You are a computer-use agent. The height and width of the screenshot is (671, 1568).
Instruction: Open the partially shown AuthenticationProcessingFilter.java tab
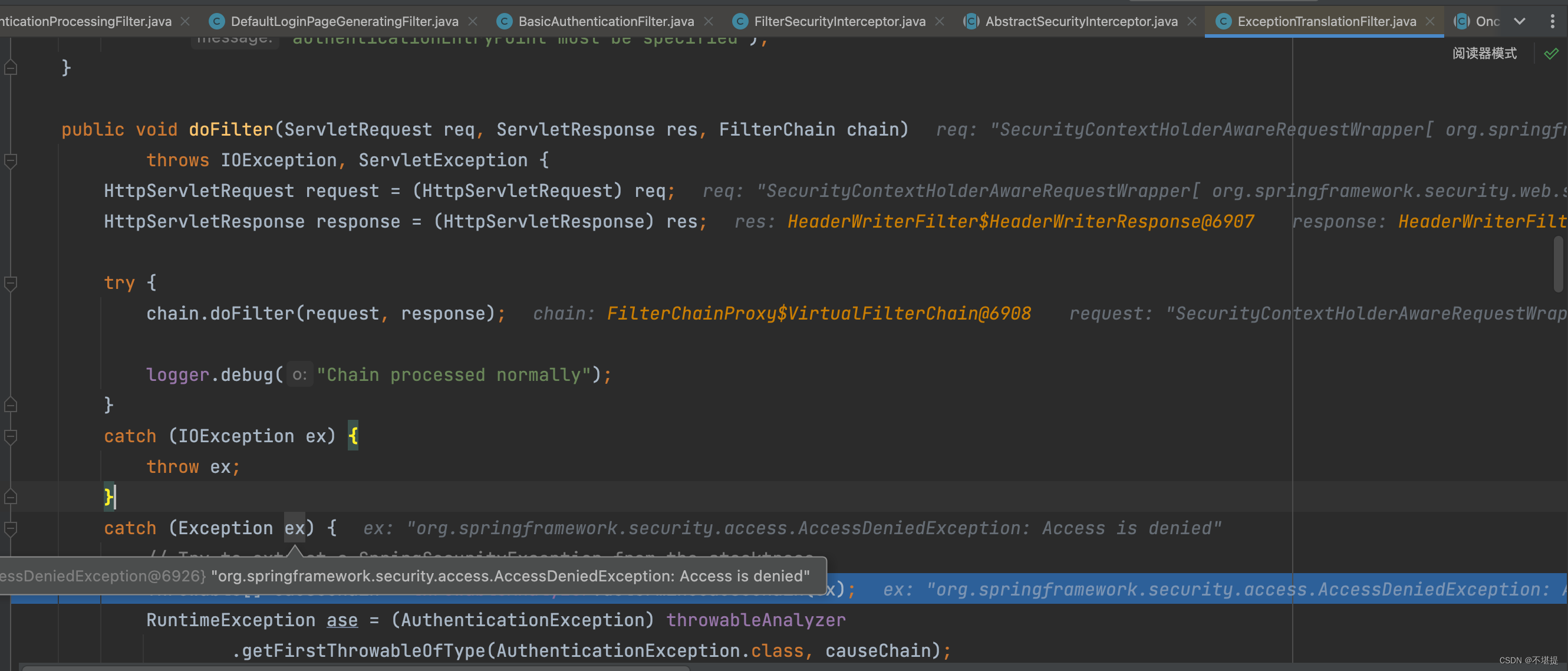click(86, 21)
